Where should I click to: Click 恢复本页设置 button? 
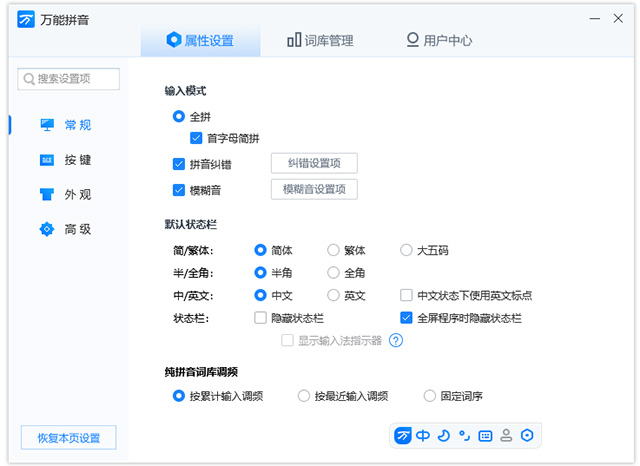pos(69,438)
